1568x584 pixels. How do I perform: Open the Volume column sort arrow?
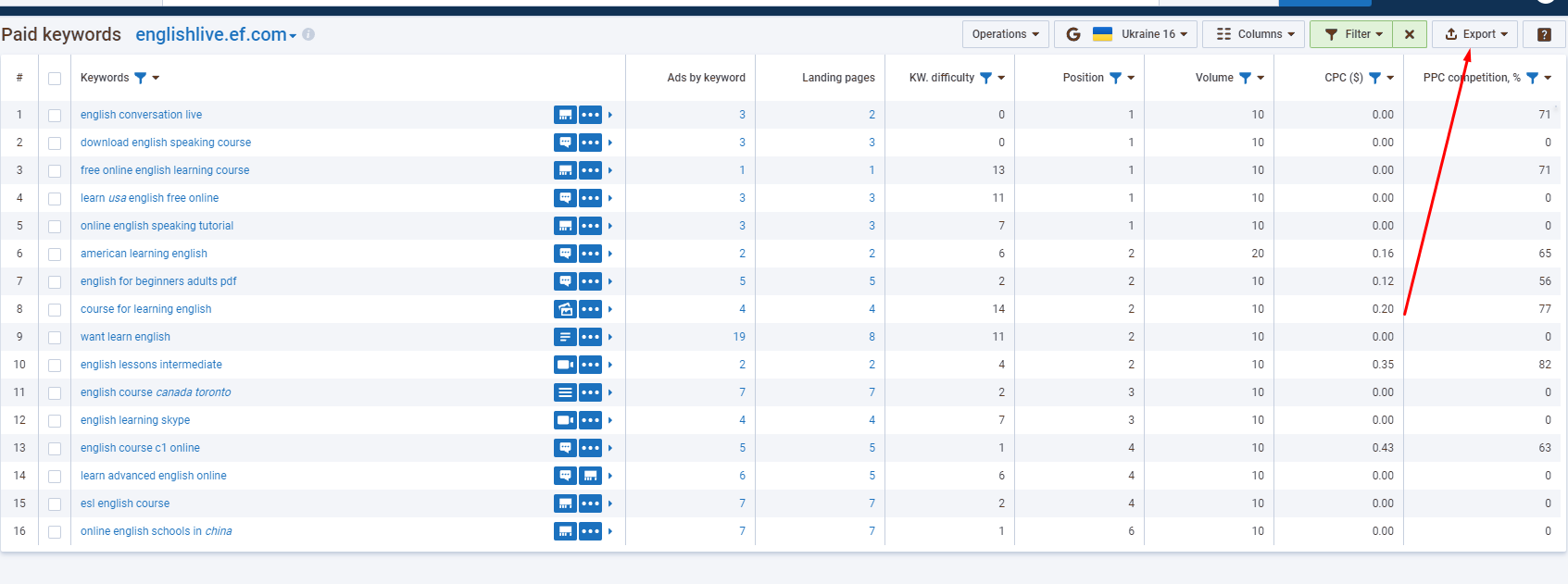(1261, 78)
